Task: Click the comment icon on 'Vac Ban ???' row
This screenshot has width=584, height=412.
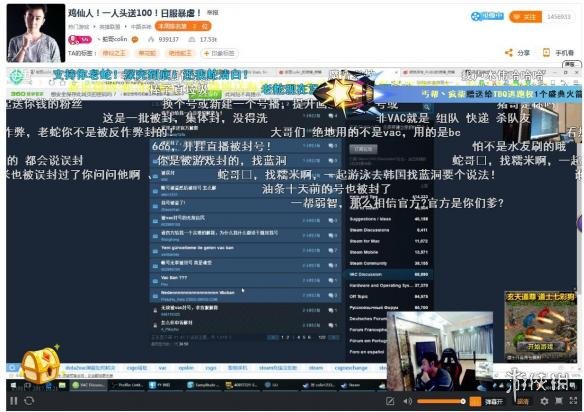Action: coord(331,280)
